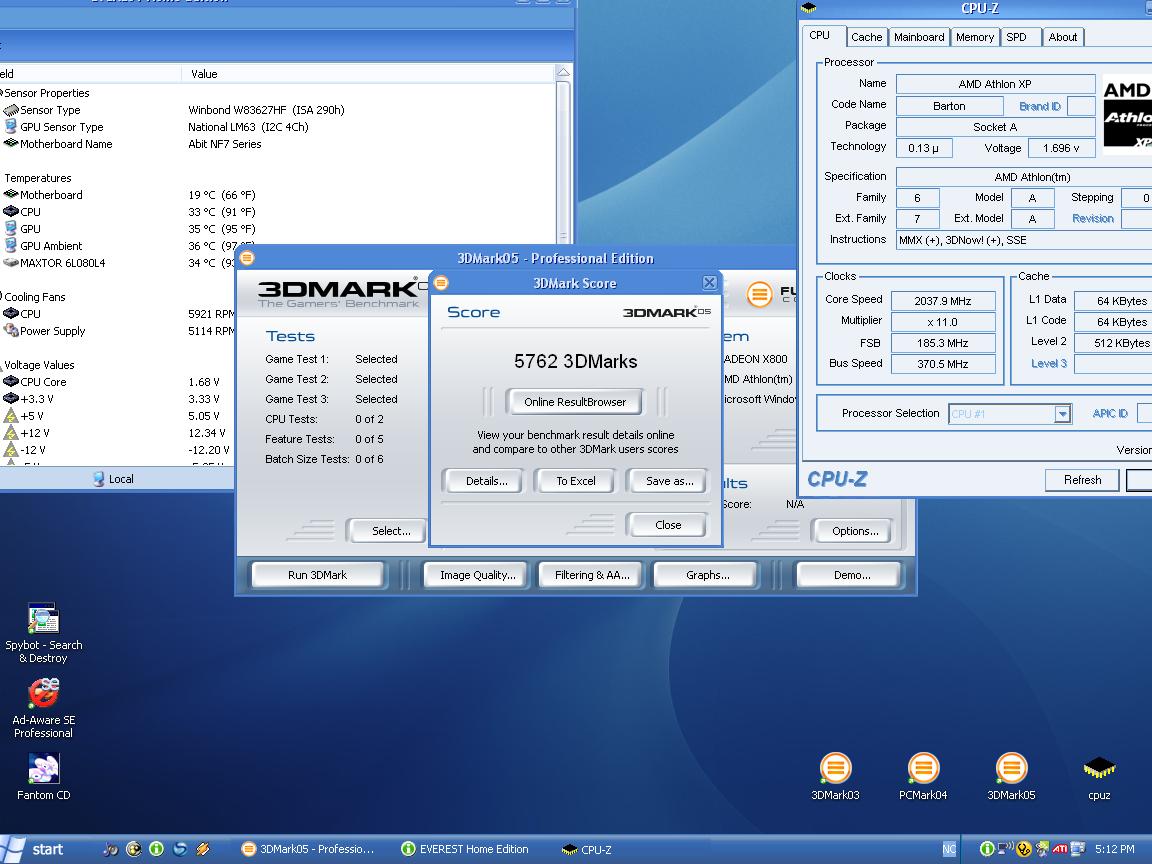This screenshot has height=864, width=1152.
Task: Open Filtering & AA... settings
Action: [x=591, y=575]
